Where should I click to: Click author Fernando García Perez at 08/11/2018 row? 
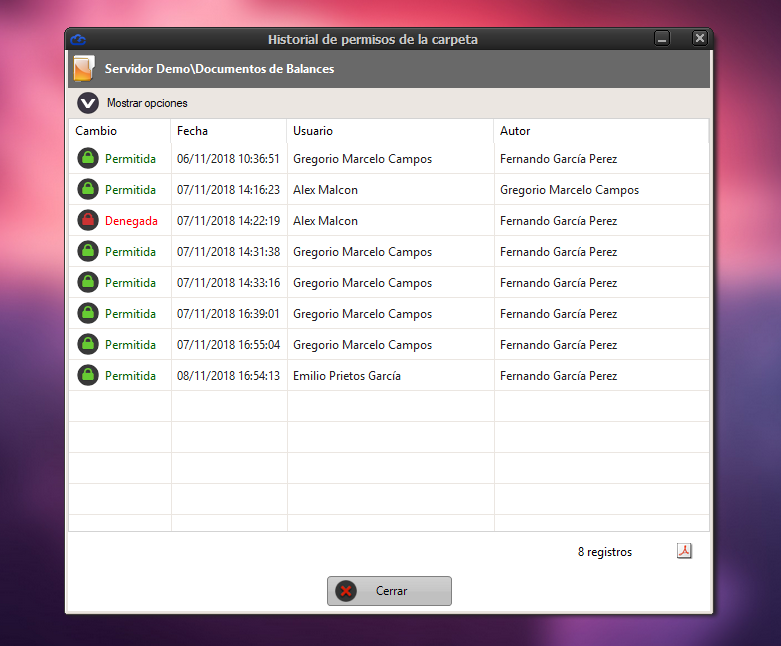[x=558, y=376]
